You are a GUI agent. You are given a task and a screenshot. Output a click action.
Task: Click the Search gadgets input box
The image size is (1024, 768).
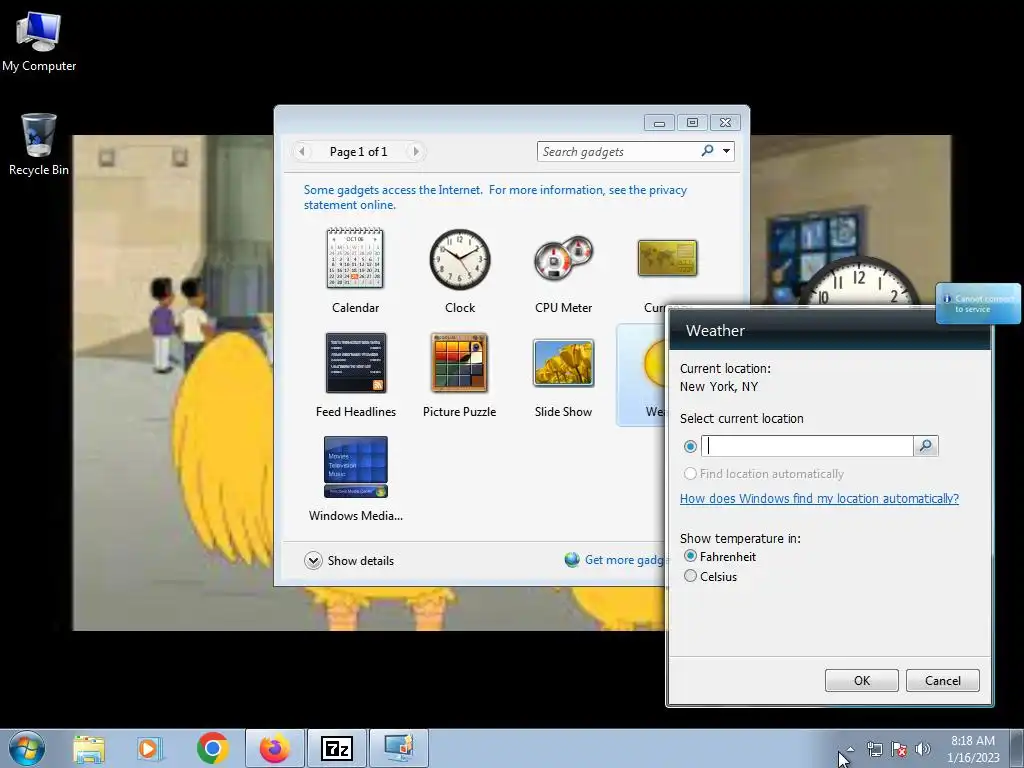tap(618, 152)
